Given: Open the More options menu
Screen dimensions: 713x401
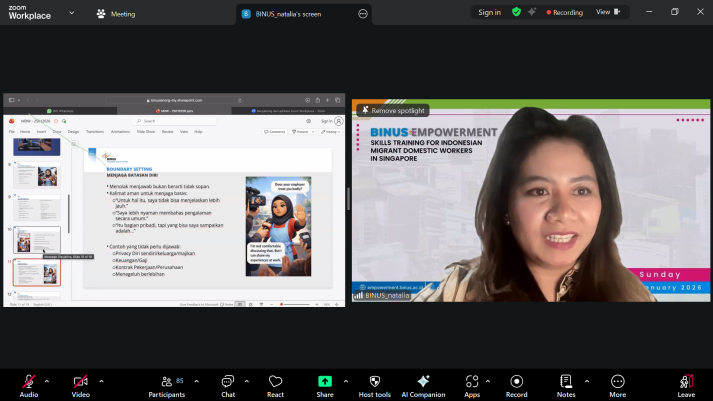Looking at the screenshot, I should coord(617,382).
